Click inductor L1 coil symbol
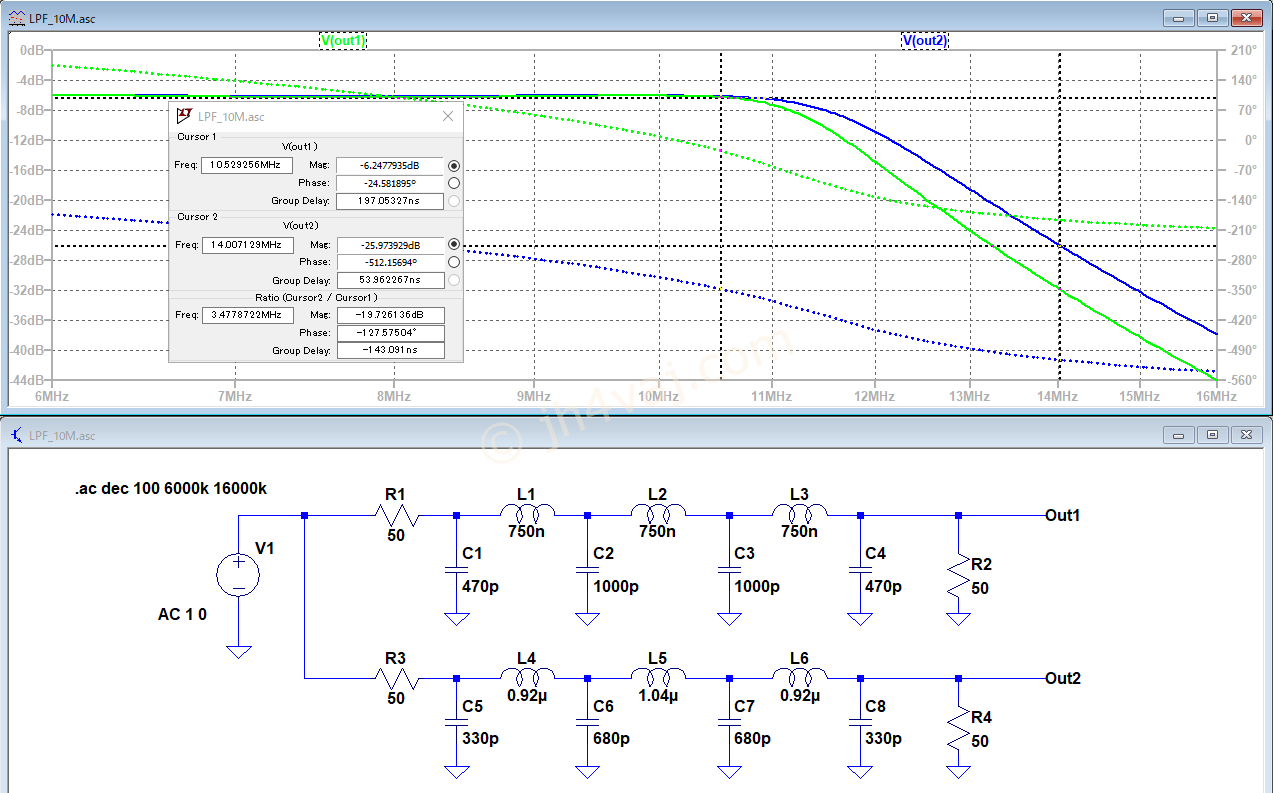Screen dimensions: 1273x793 coord(527,514)
